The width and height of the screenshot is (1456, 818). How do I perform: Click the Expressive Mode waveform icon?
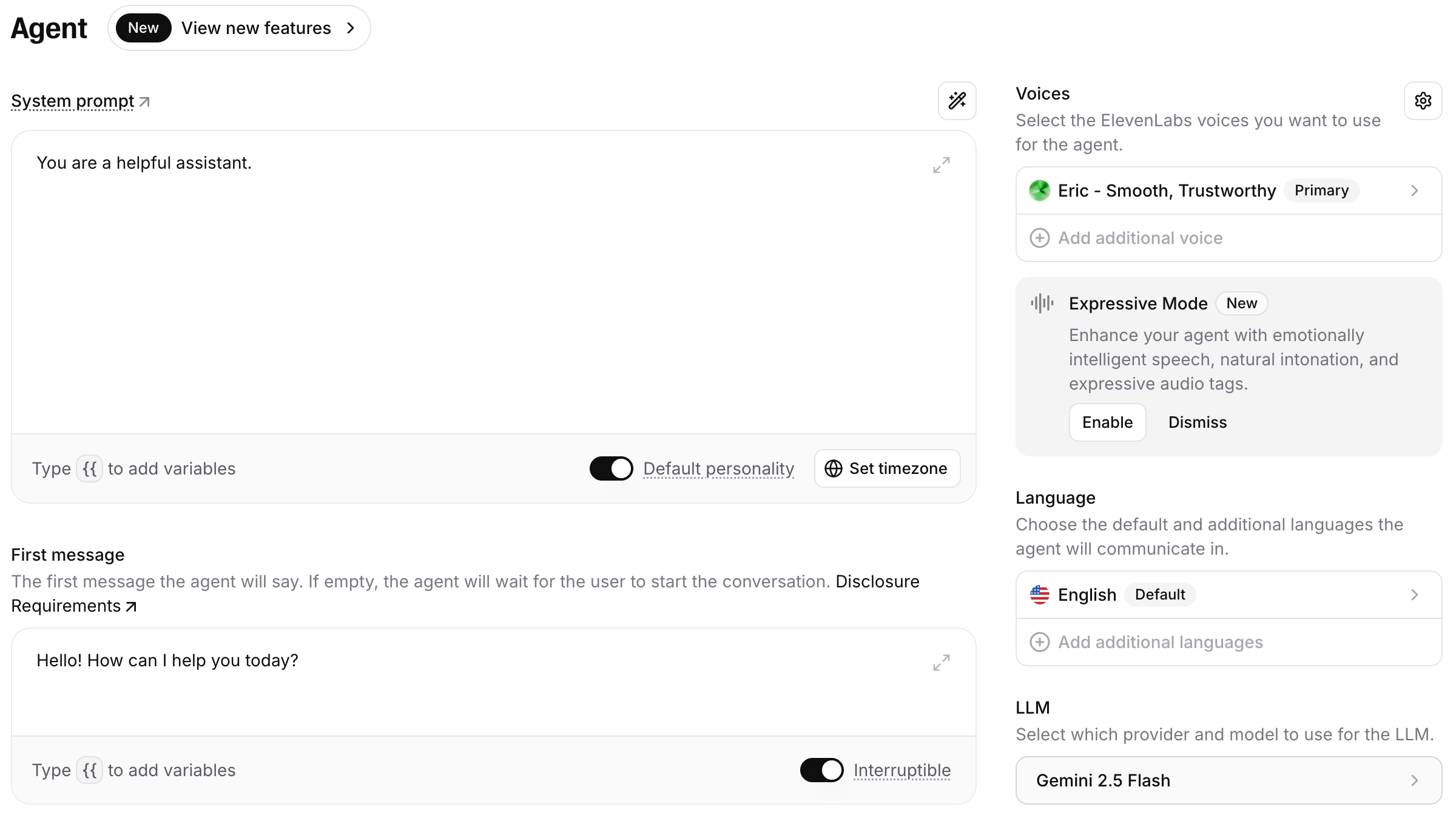click(1042, 303)
